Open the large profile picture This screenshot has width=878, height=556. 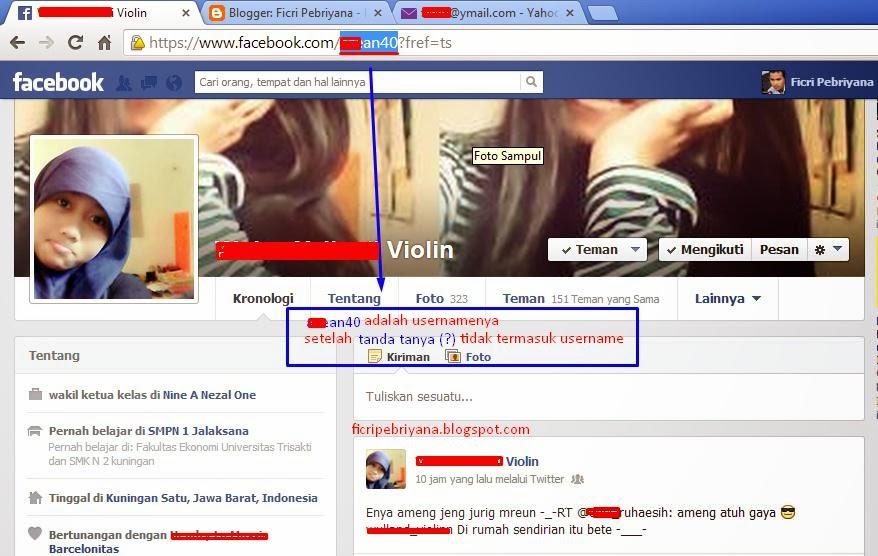click(114, 219)
